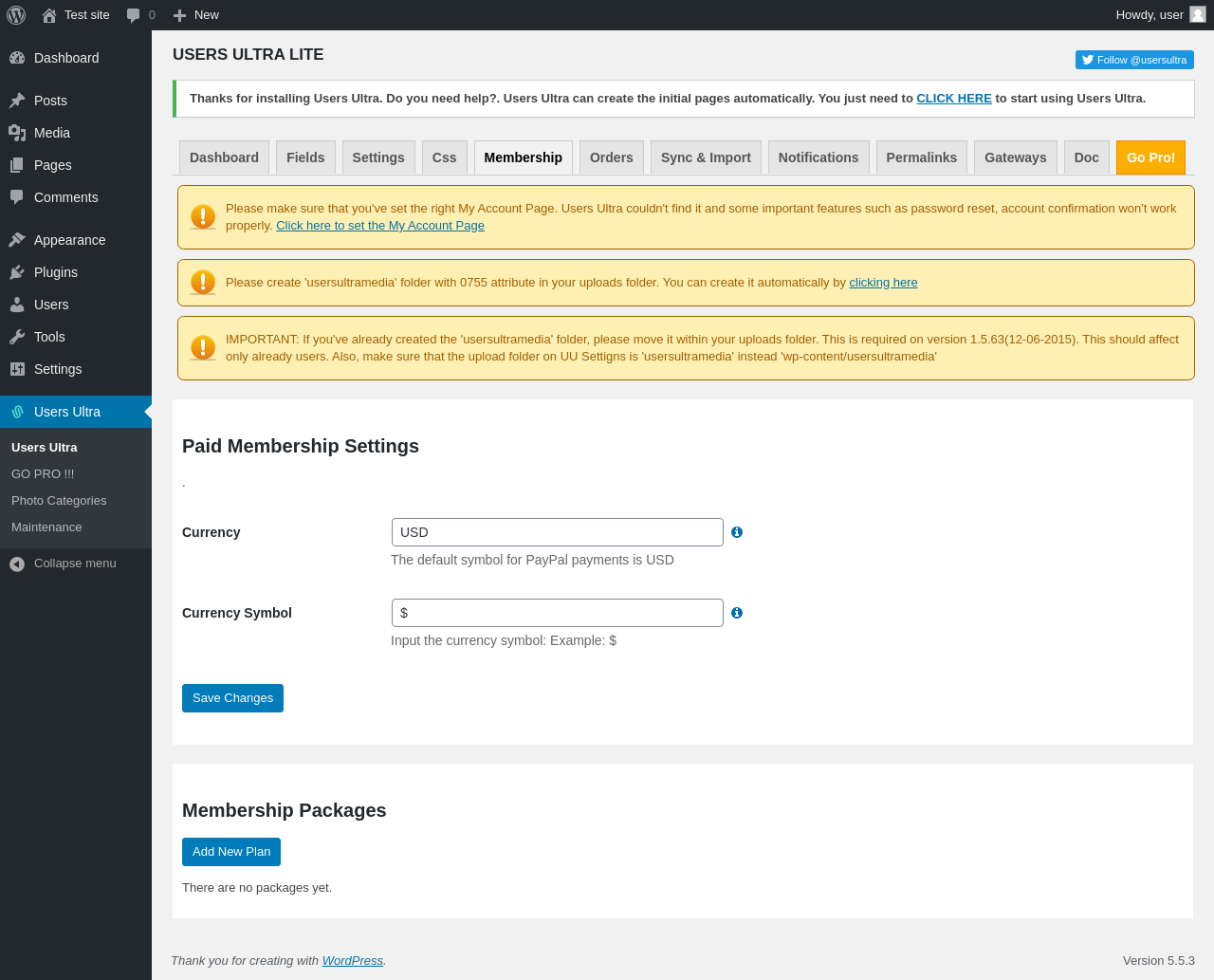Follow the 'clicking here' folder creation link
The image size is (1214, 980).
(x=883, y=283)
